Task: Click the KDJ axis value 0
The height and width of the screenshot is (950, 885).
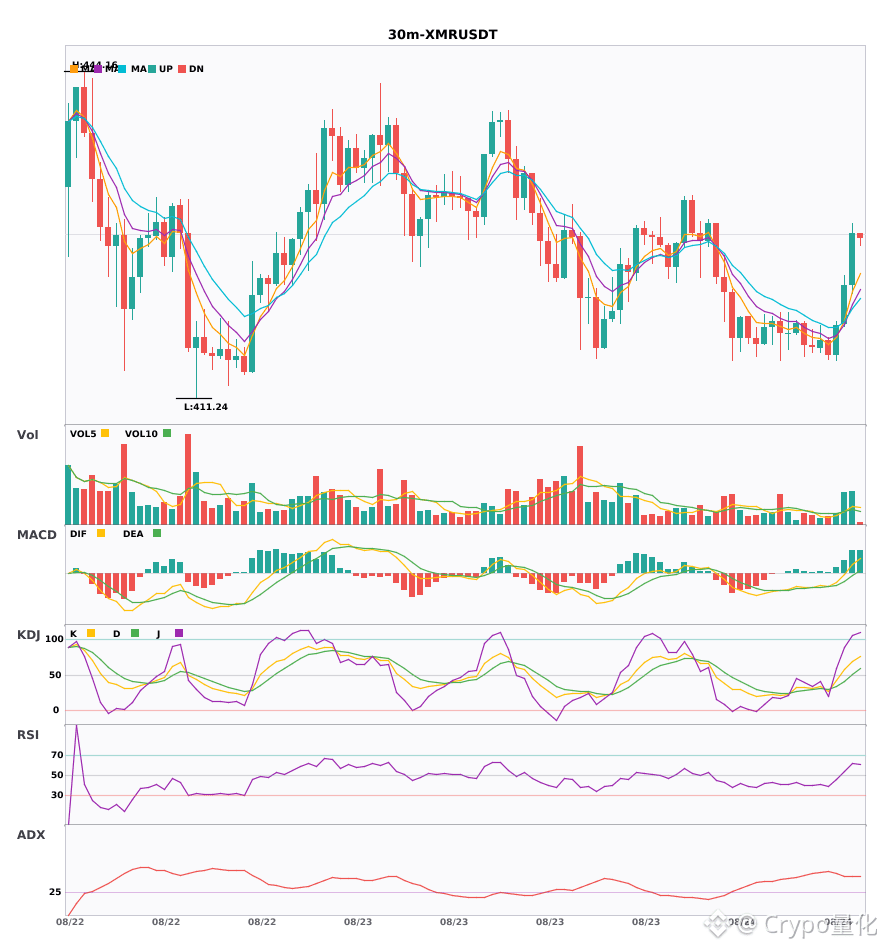Action: 56,710
